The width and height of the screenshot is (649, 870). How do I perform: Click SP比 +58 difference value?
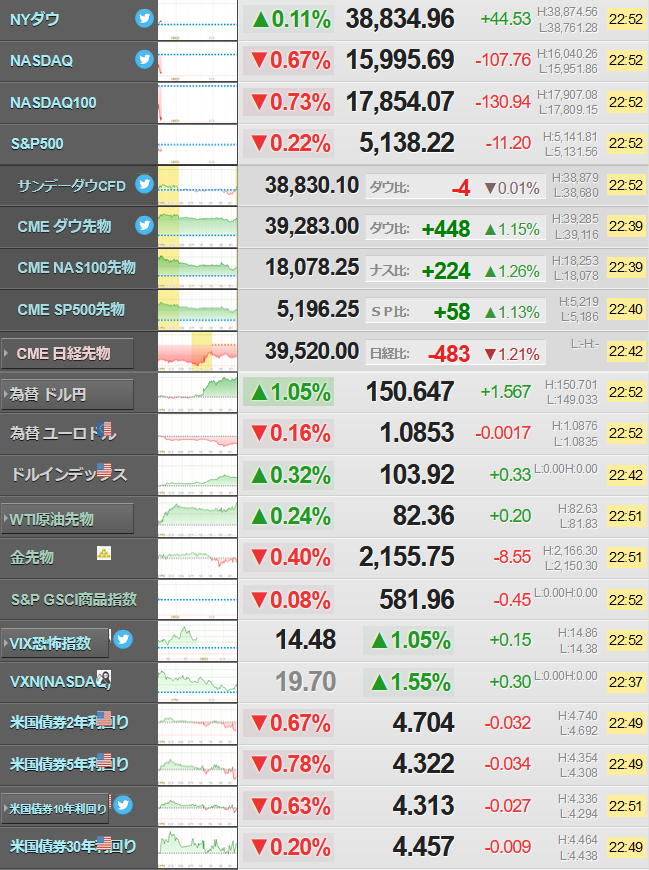pos(452,312)
